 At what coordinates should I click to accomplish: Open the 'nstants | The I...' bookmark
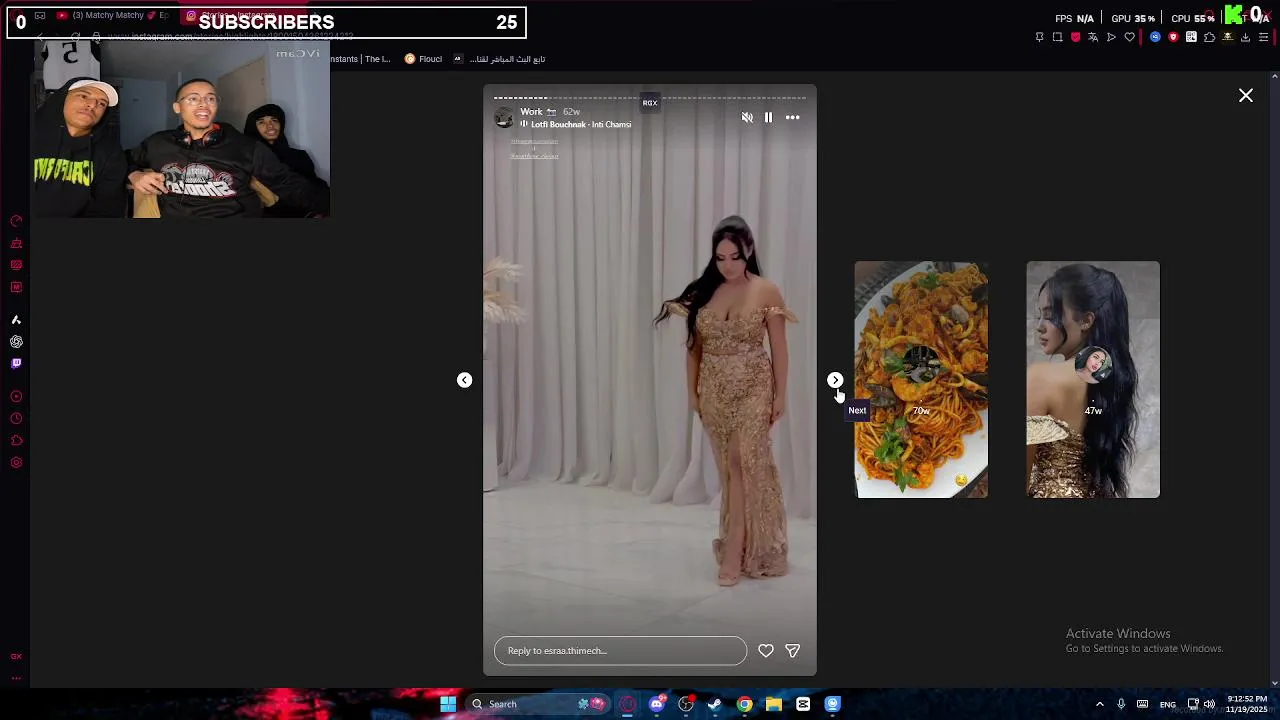pyautogui.click(x=360, y=59)
